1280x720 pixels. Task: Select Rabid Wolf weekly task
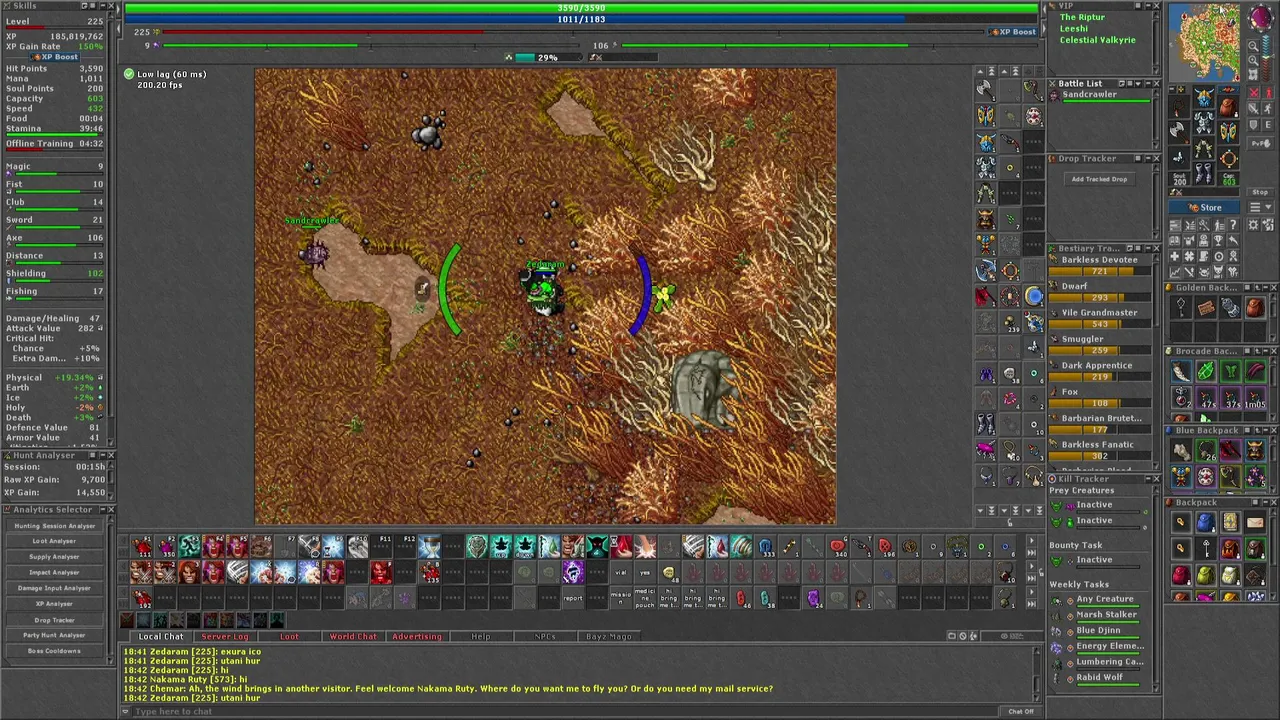coord(1098,678)
